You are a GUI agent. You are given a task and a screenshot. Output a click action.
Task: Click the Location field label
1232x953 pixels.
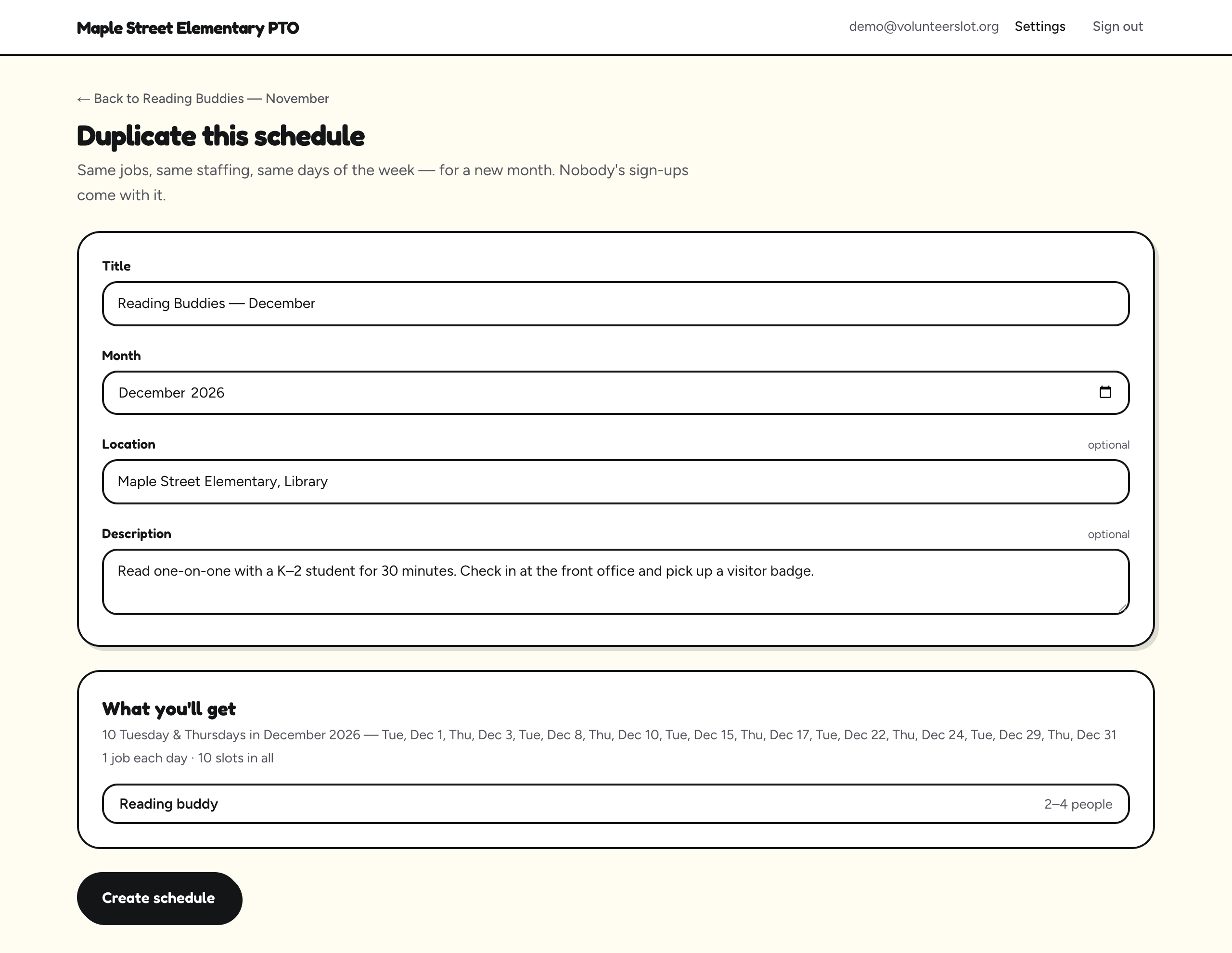click(x=128, y=444)
